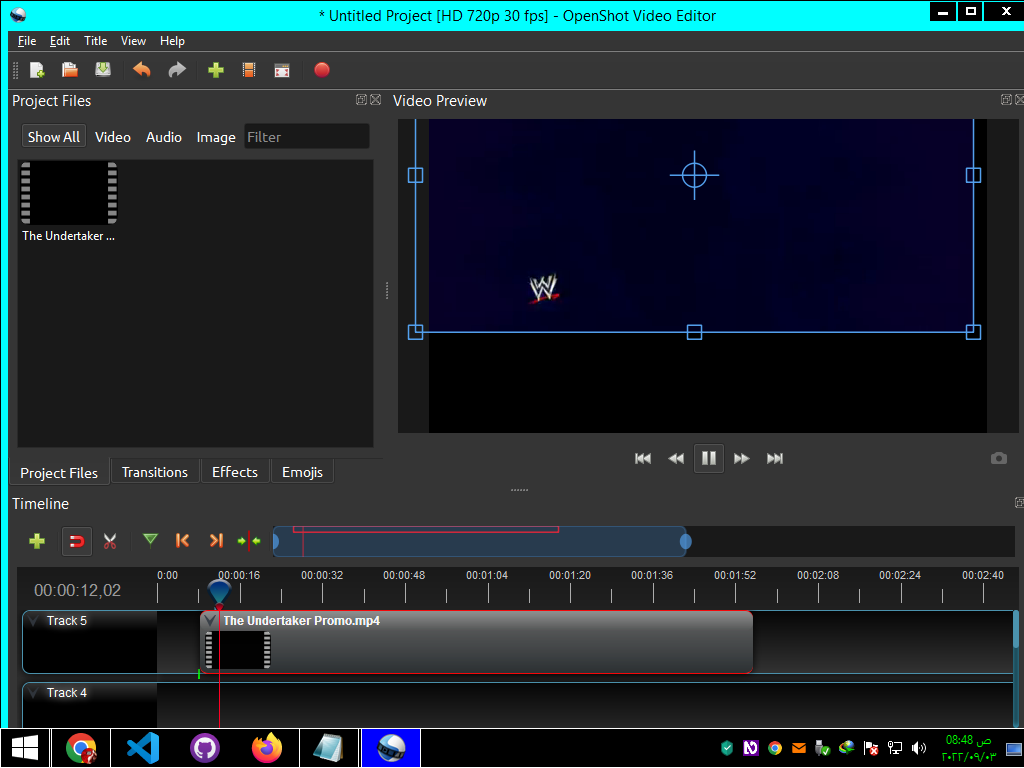Open the View menu
Screen dimensions: 1024x768
click(x=133, y=40)
